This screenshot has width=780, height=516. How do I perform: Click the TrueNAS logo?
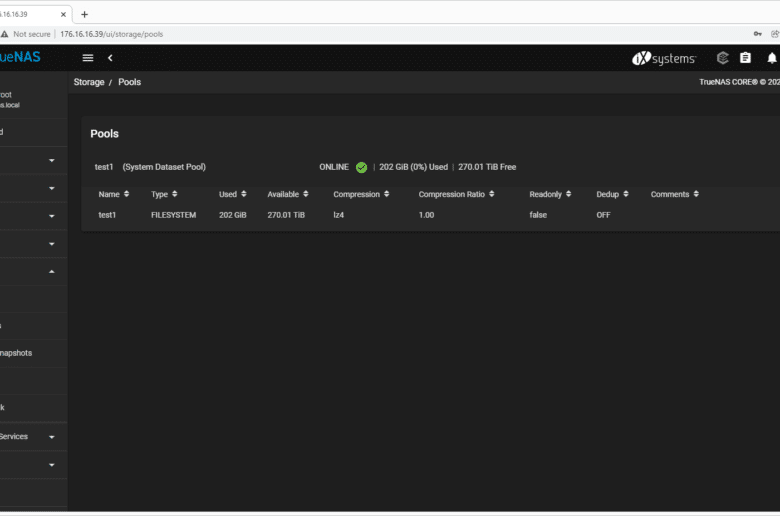point(20,57)
